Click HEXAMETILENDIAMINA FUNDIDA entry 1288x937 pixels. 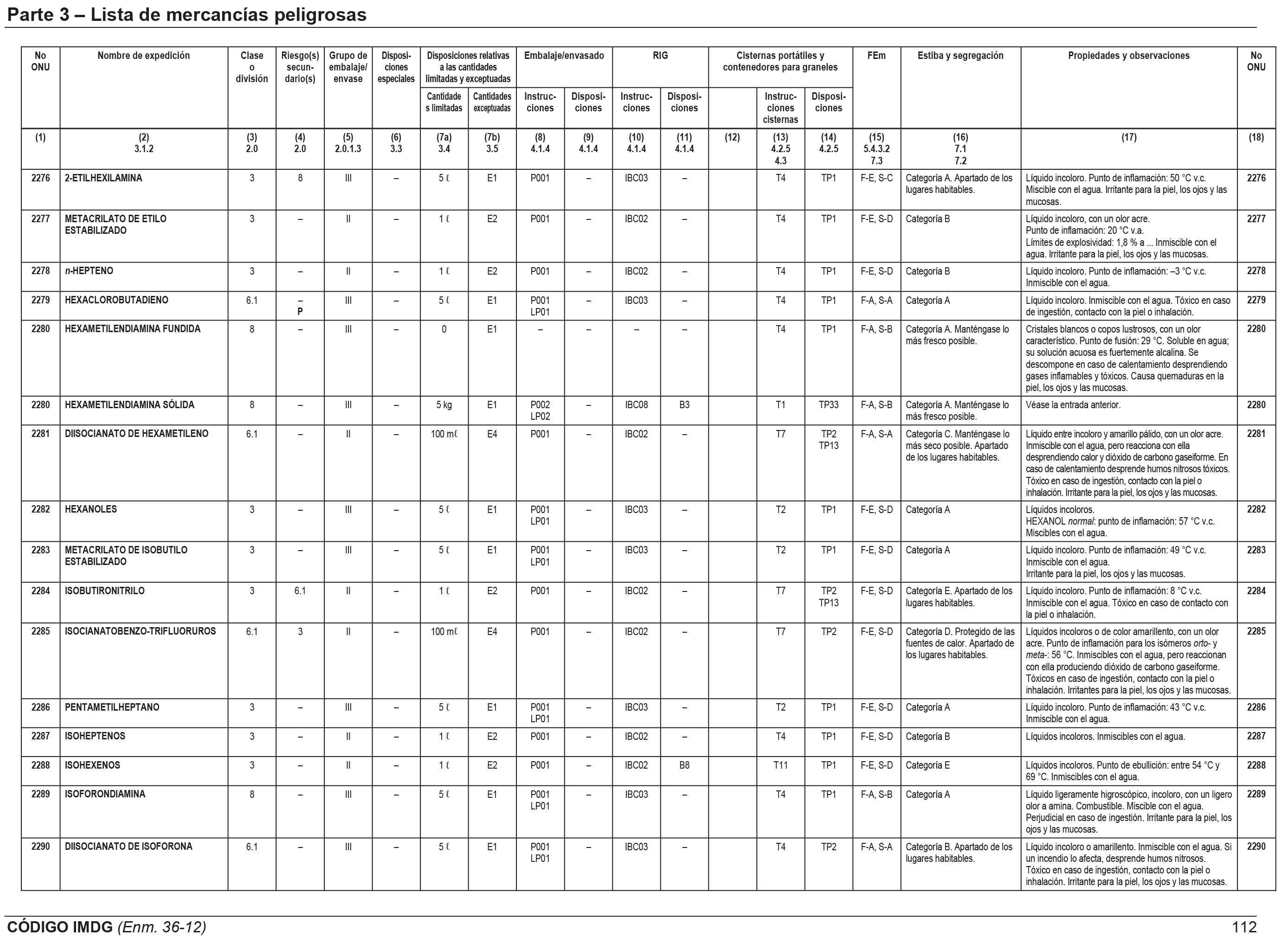[132, 329]
